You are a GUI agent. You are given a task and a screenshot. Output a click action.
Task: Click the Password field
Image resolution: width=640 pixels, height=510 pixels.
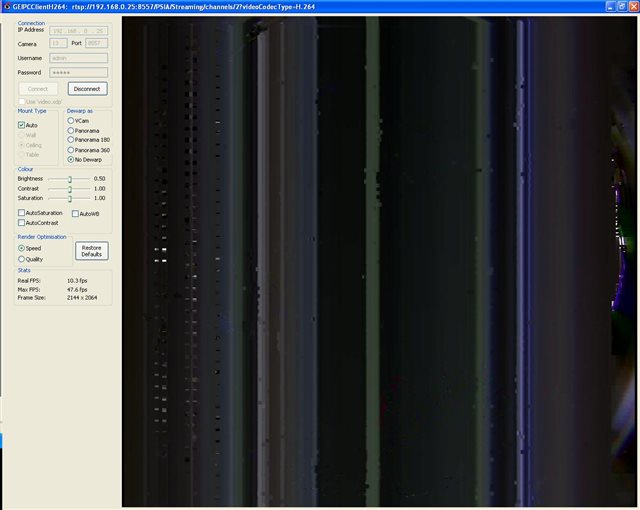click(79, 72)
